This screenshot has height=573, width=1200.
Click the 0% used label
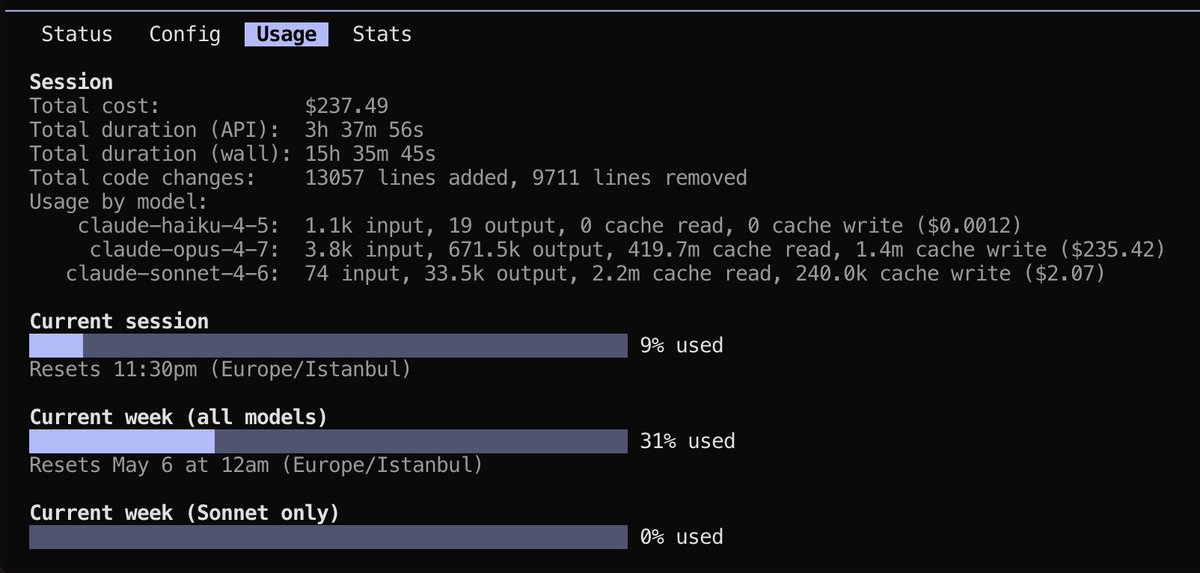[x=681, y=538]
